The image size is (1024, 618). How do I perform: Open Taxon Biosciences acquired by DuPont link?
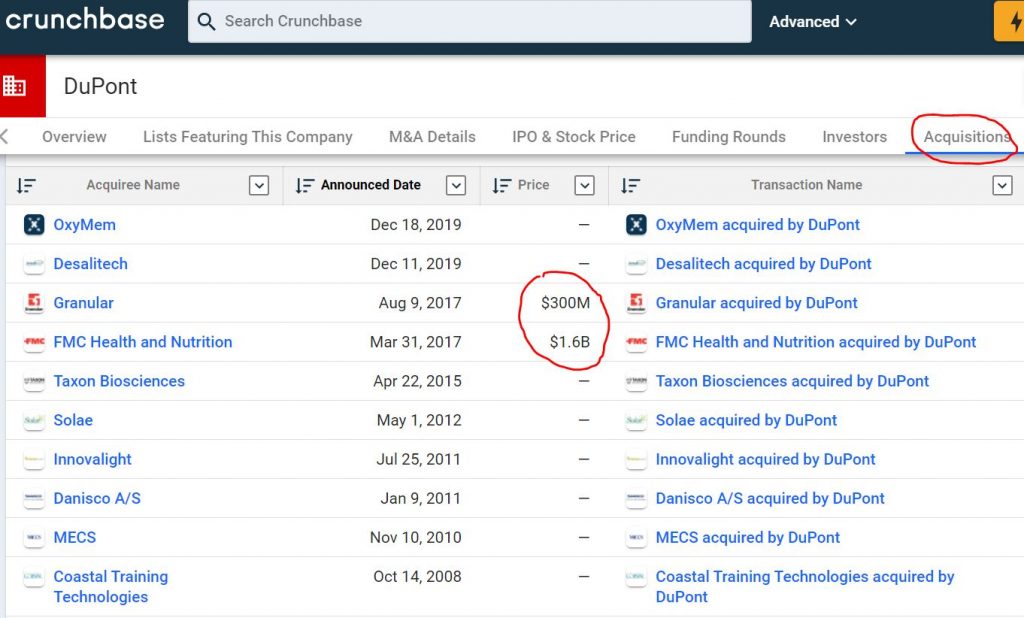click(792, 381)
